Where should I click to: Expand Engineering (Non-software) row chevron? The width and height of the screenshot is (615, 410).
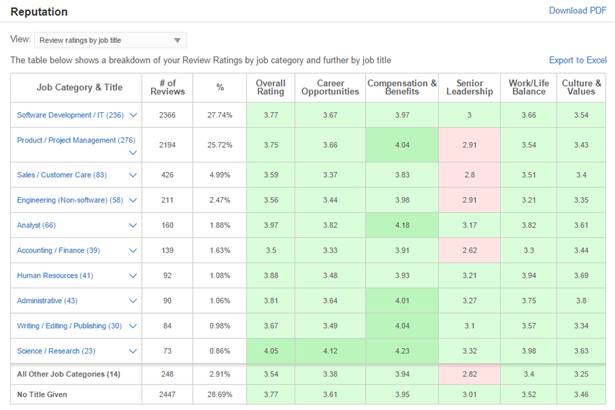133,200
